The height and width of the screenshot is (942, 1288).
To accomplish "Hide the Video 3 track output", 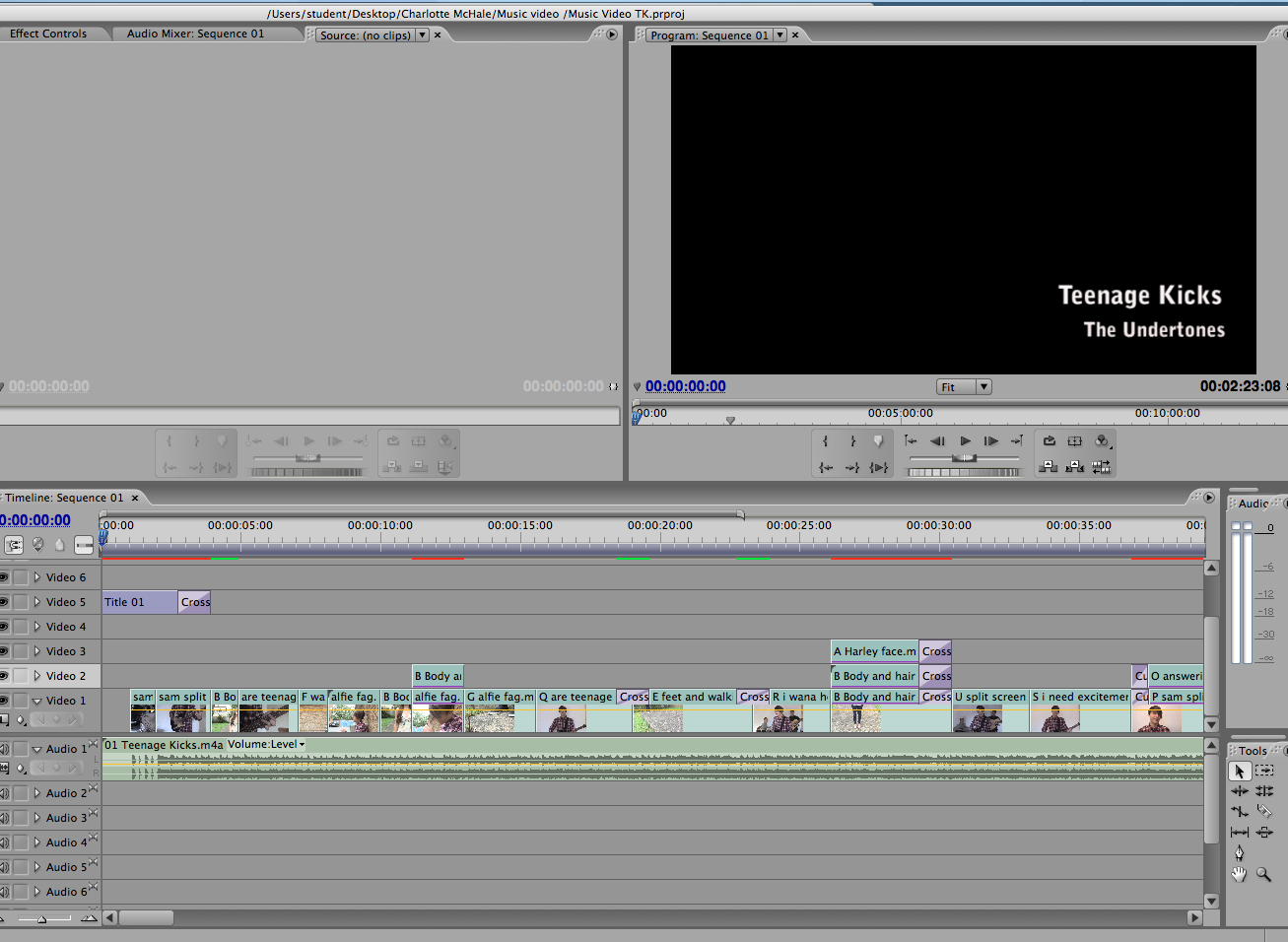I will click(4, 651).
